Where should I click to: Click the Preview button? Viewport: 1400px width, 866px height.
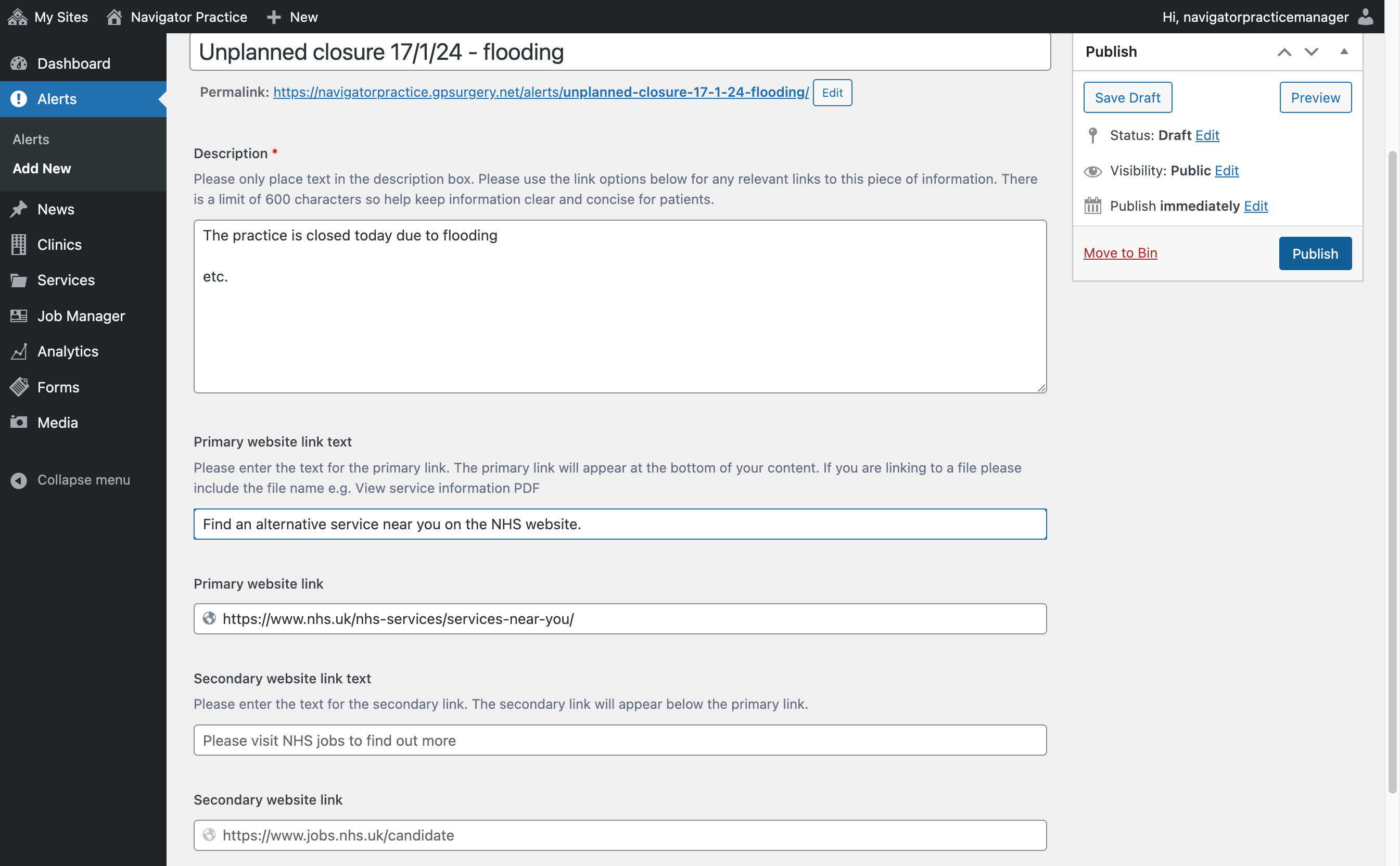pos(1315,97)
